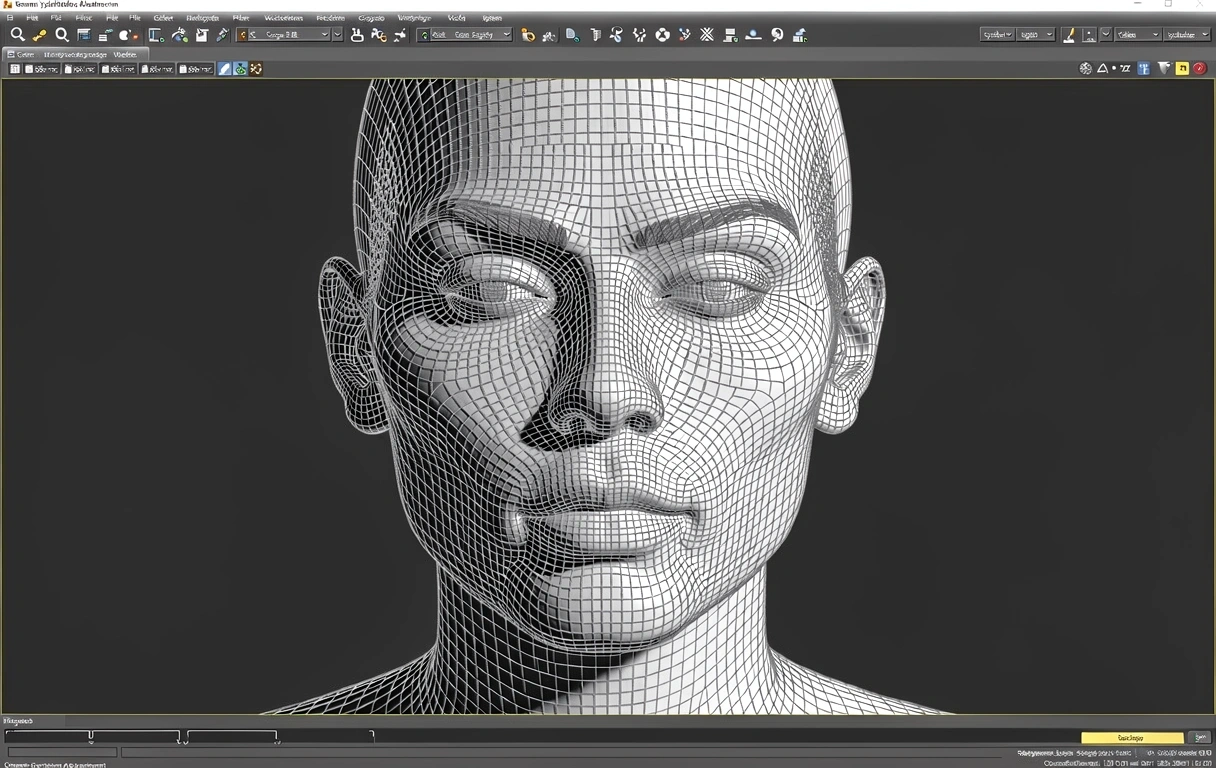Image resolution: width=1216 pixels, height=768 pixels.
Task: Select the Zoom magnifier tool
Action: click(x=18, y=34)
